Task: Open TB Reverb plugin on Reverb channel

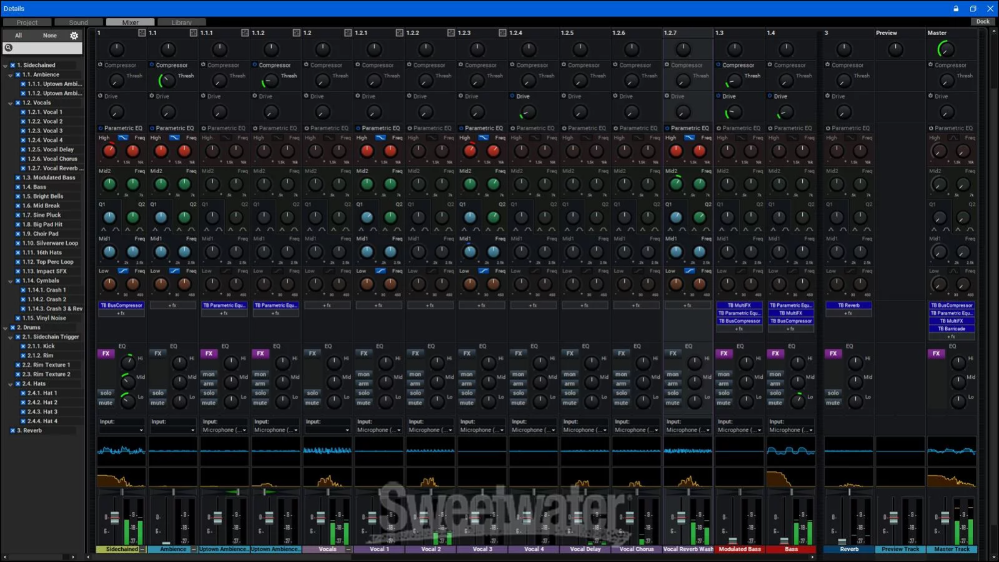Action: (849, 305)
